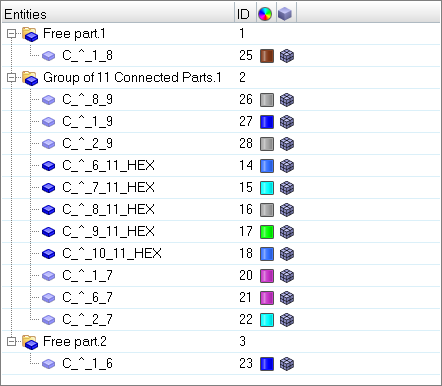Click the component icon of C_^_8_9
This screenshot has width=442, height=386.
coord(49,100)
